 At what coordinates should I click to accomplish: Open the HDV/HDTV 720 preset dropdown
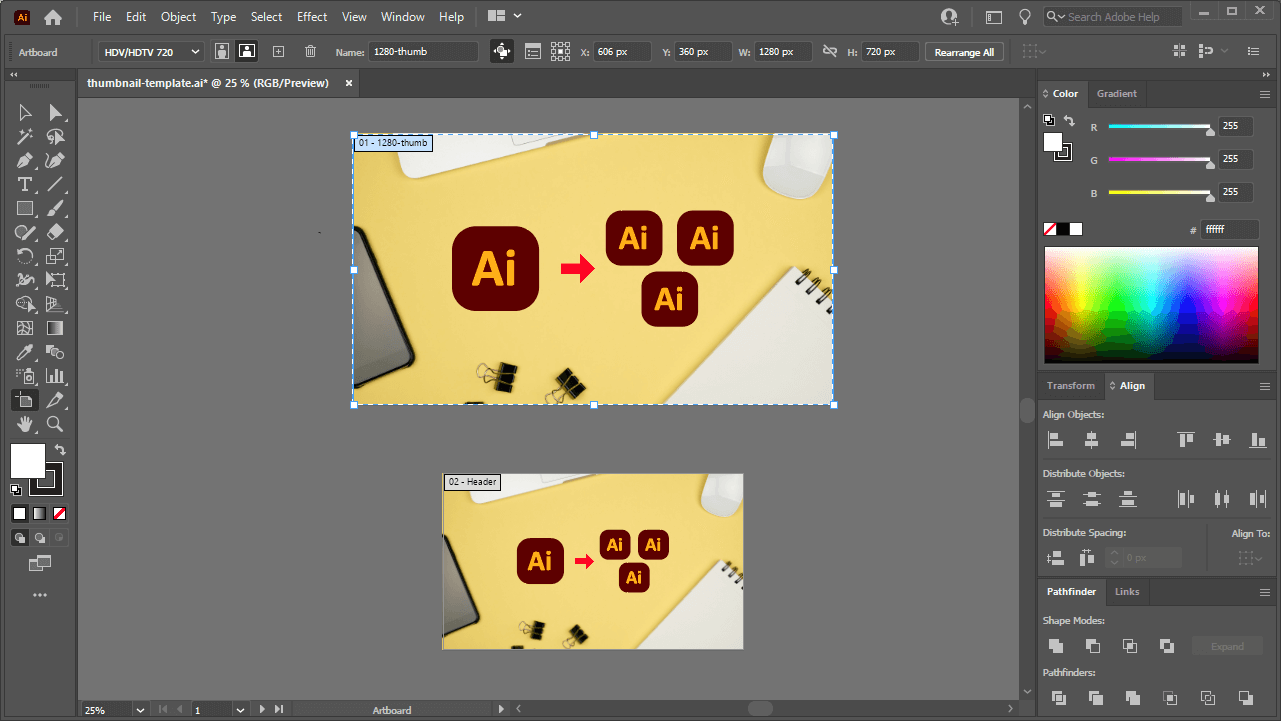pyautogui.click(x=151, y=52)
